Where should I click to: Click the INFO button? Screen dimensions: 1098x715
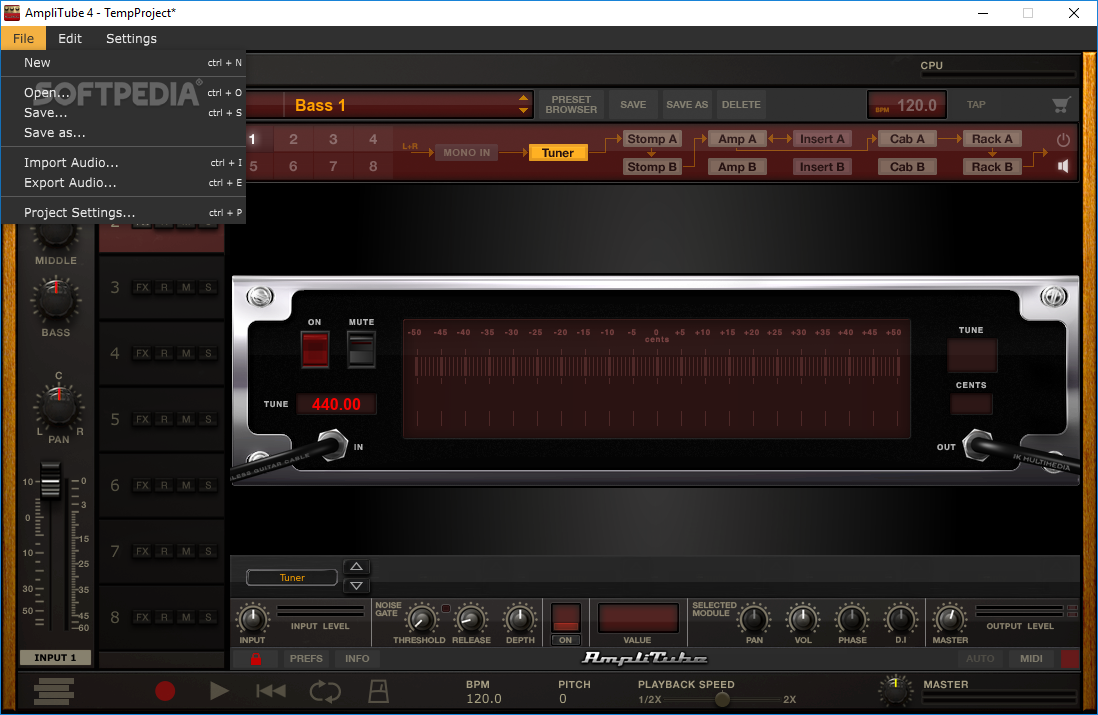tap(357, 658)
